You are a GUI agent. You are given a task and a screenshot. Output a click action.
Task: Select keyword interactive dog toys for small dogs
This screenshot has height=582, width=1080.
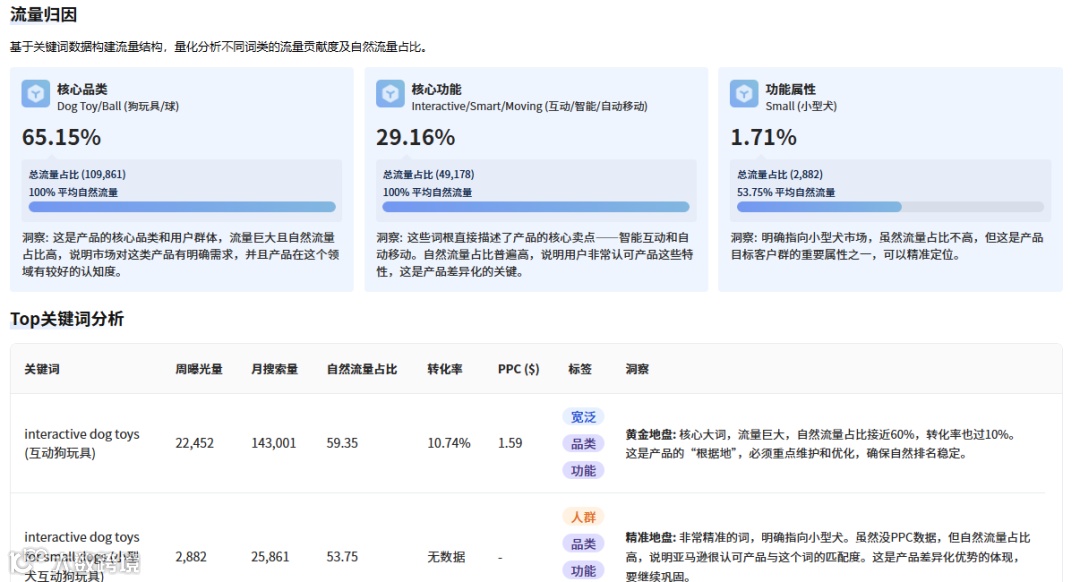click(x=82, y=556)
